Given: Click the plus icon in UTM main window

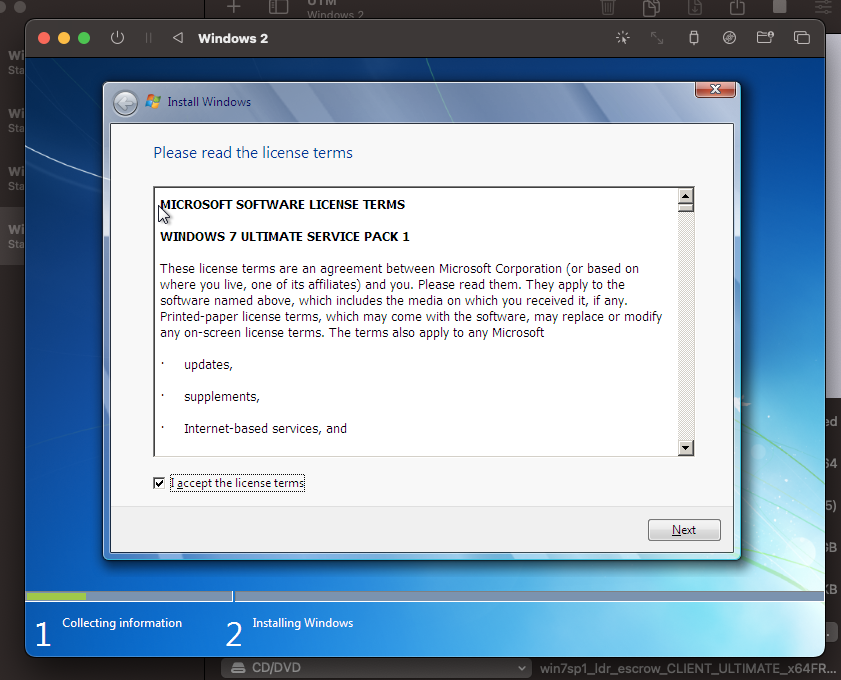Looking at the screenshot, I should point(233,7).
